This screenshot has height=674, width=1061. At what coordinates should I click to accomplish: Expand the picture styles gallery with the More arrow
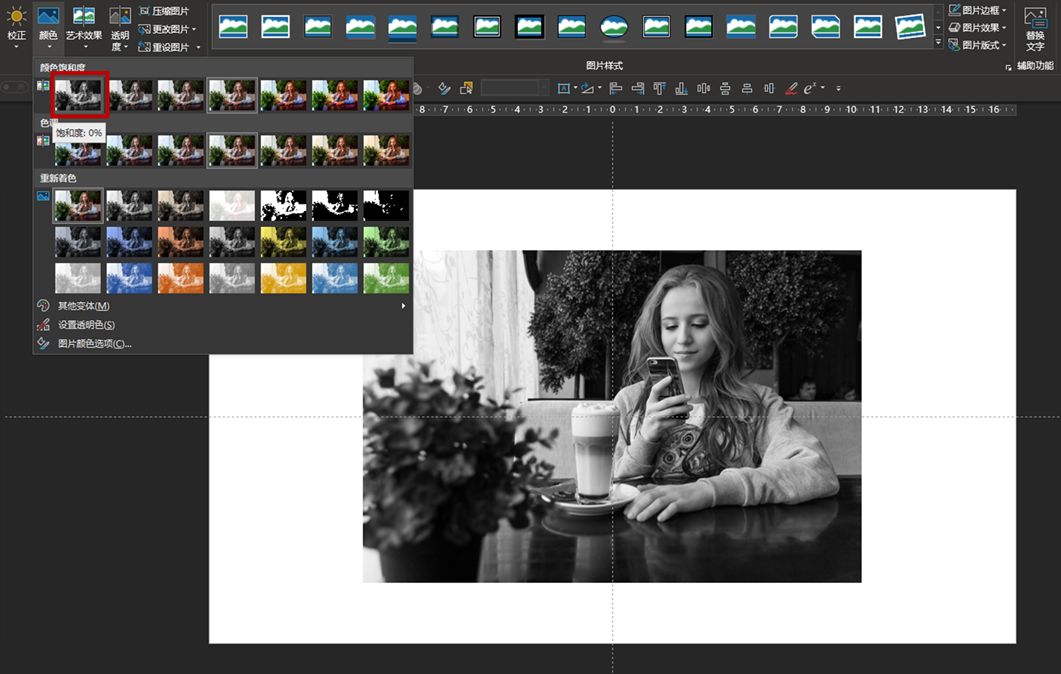(938, 43)
